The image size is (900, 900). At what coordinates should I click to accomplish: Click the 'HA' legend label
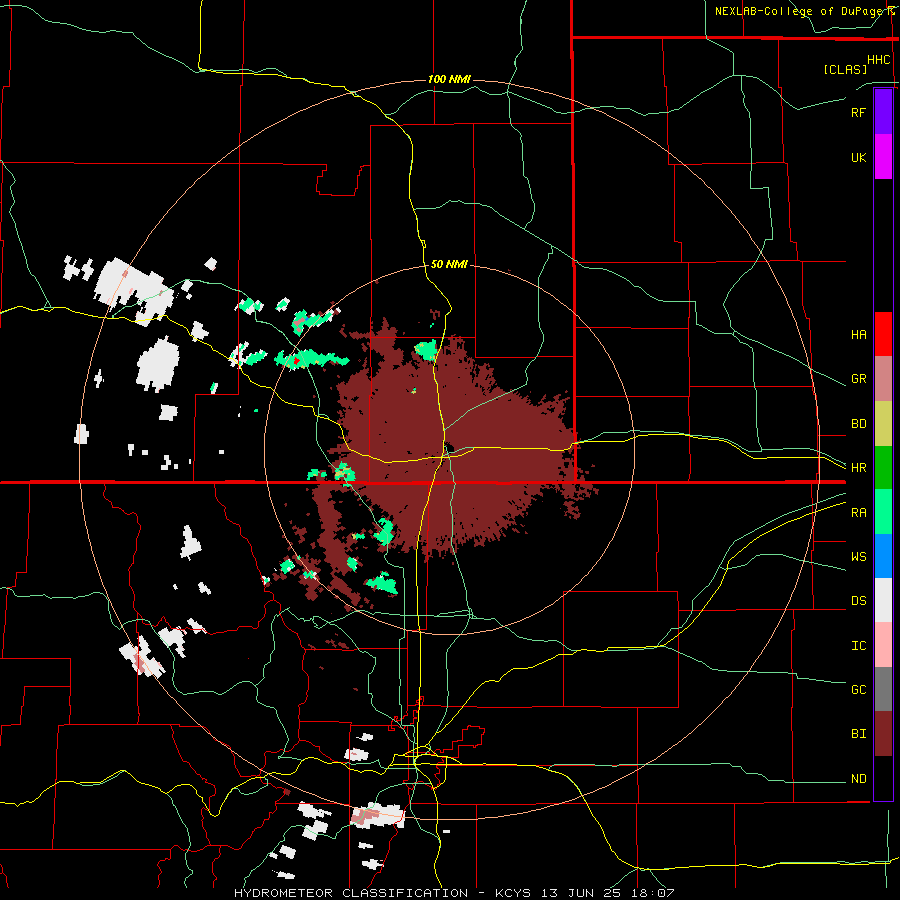point(858,335)
